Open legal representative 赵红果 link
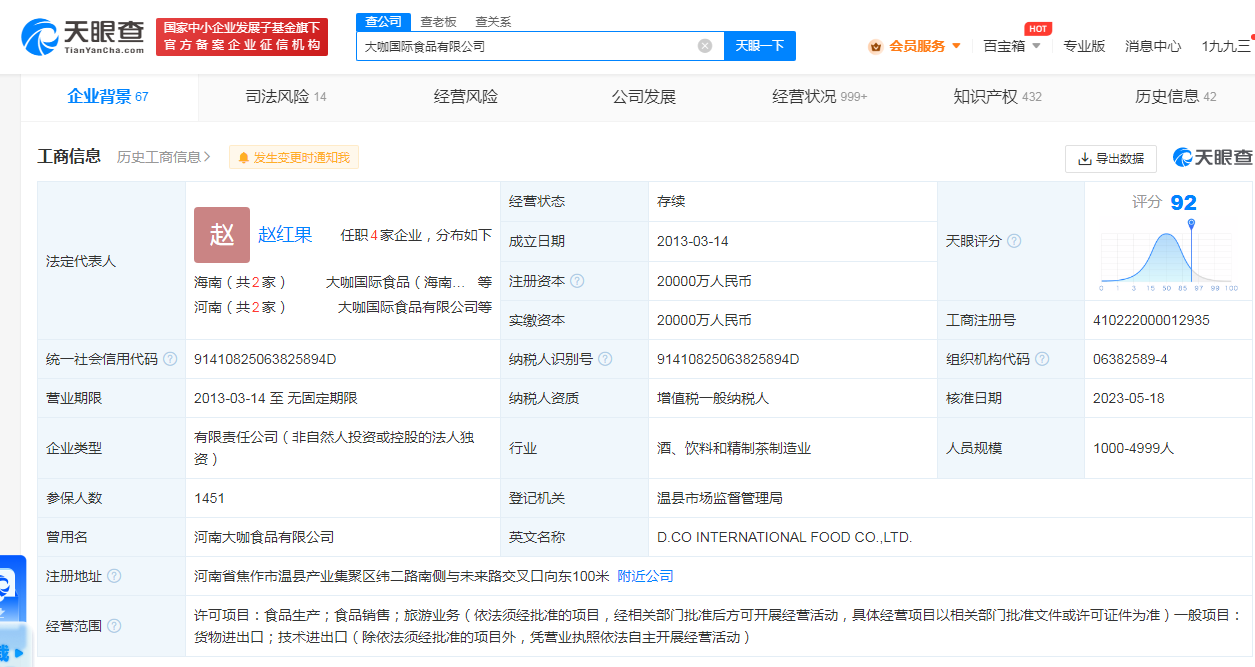This screenshot has height=667, width=1255. [x=285, y=235]
